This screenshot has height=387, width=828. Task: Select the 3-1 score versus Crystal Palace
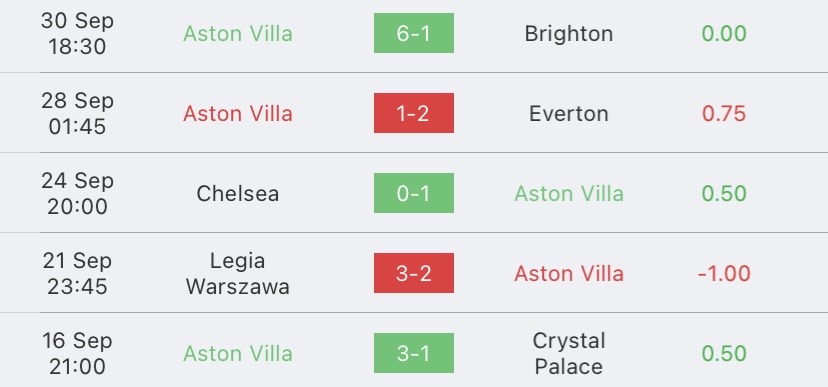tap(413, 353)
